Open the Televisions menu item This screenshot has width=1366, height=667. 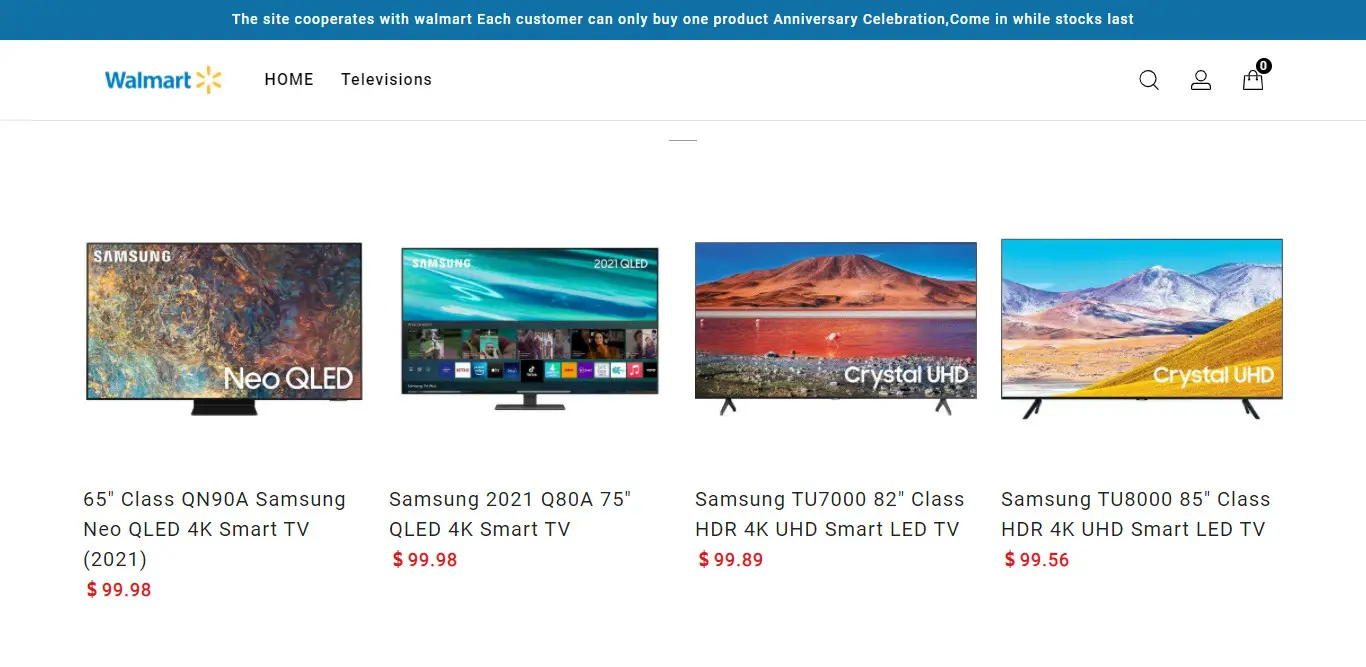click(x=386, y=80)
